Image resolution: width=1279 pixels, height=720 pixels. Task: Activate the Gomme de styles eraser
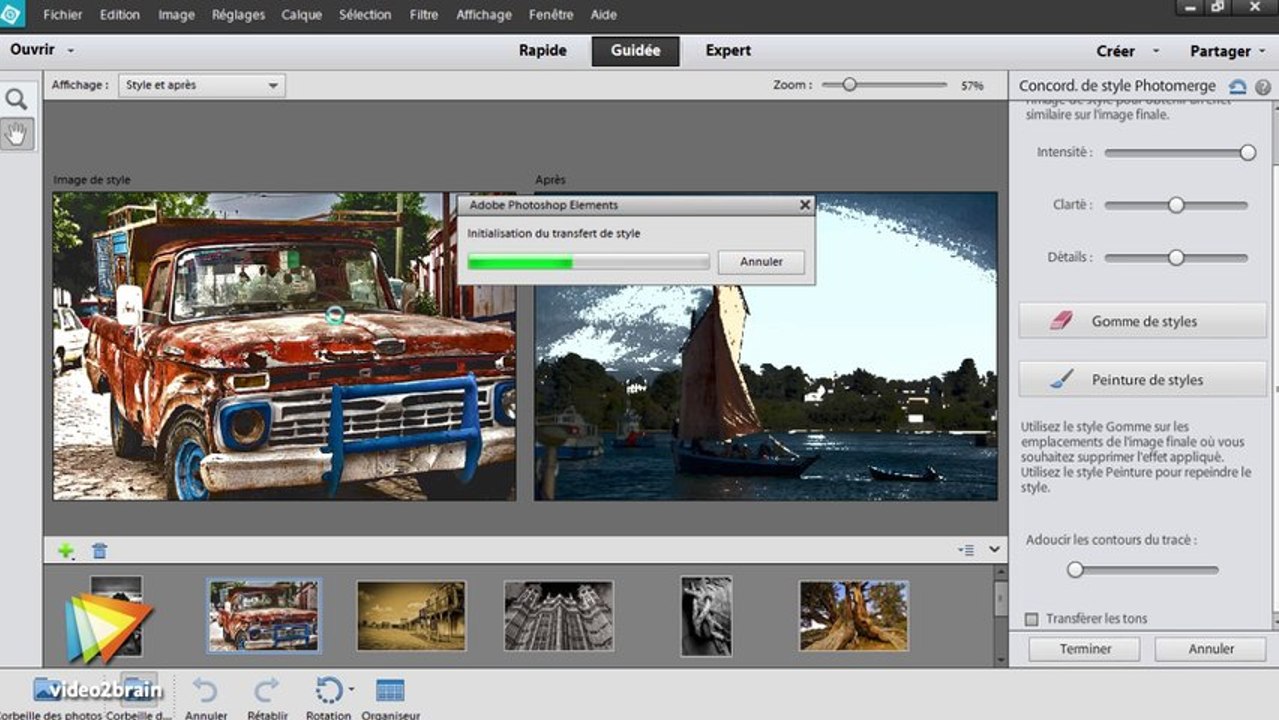pyautogui.click(x=1142, y=321)
